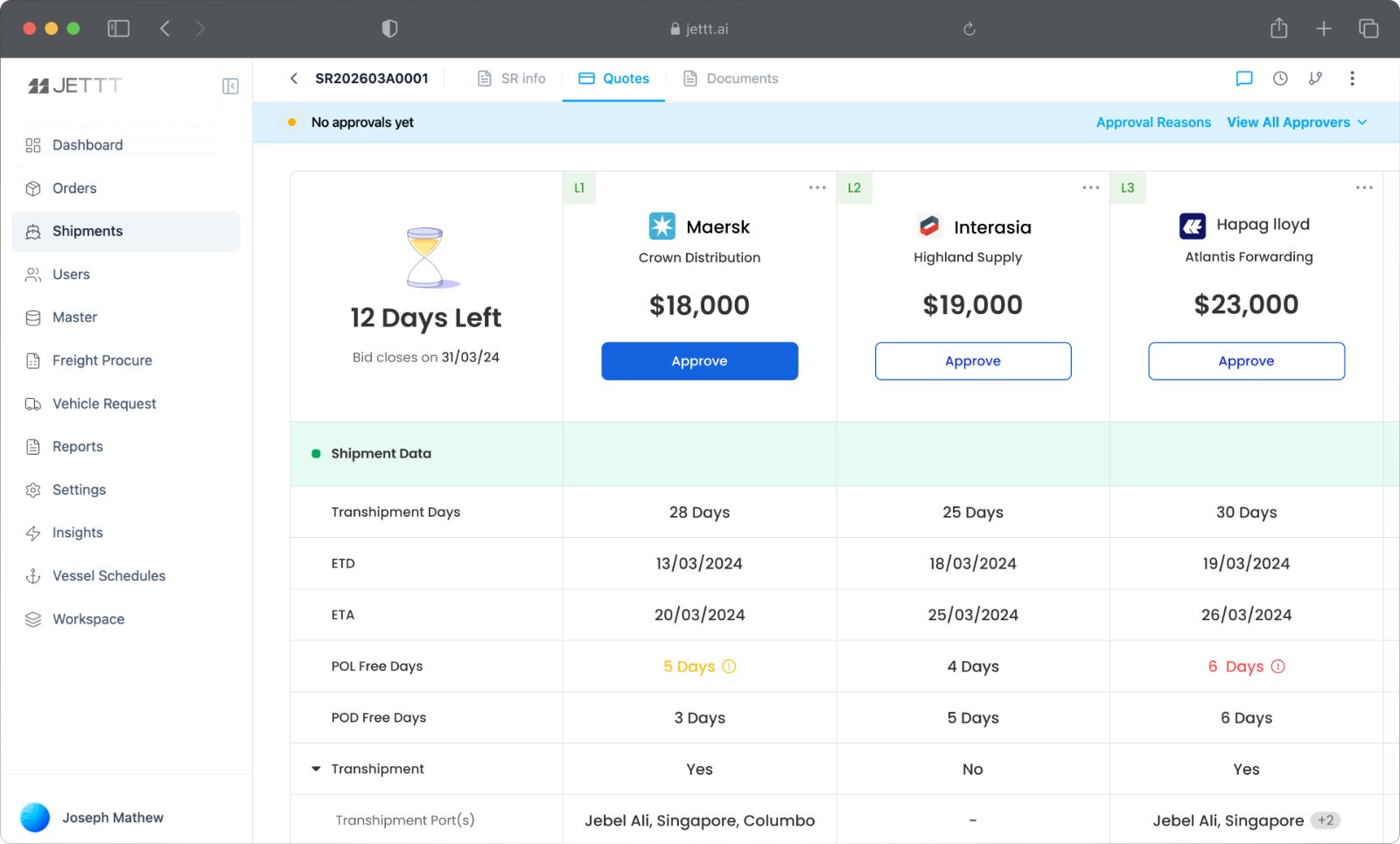
Task: Click the JETTT logo
Action: click(75, 86)
